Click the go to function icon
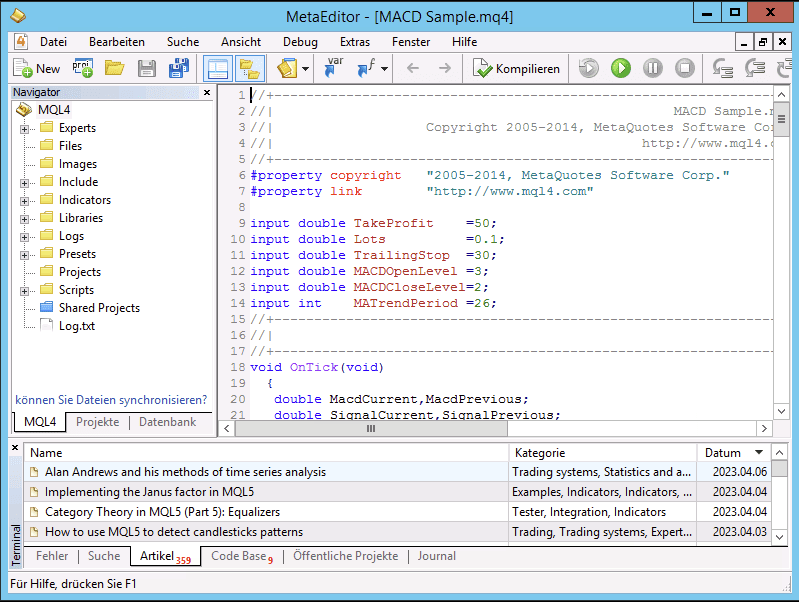This screenshot has height=602, width=799. [x=366, y=68]
